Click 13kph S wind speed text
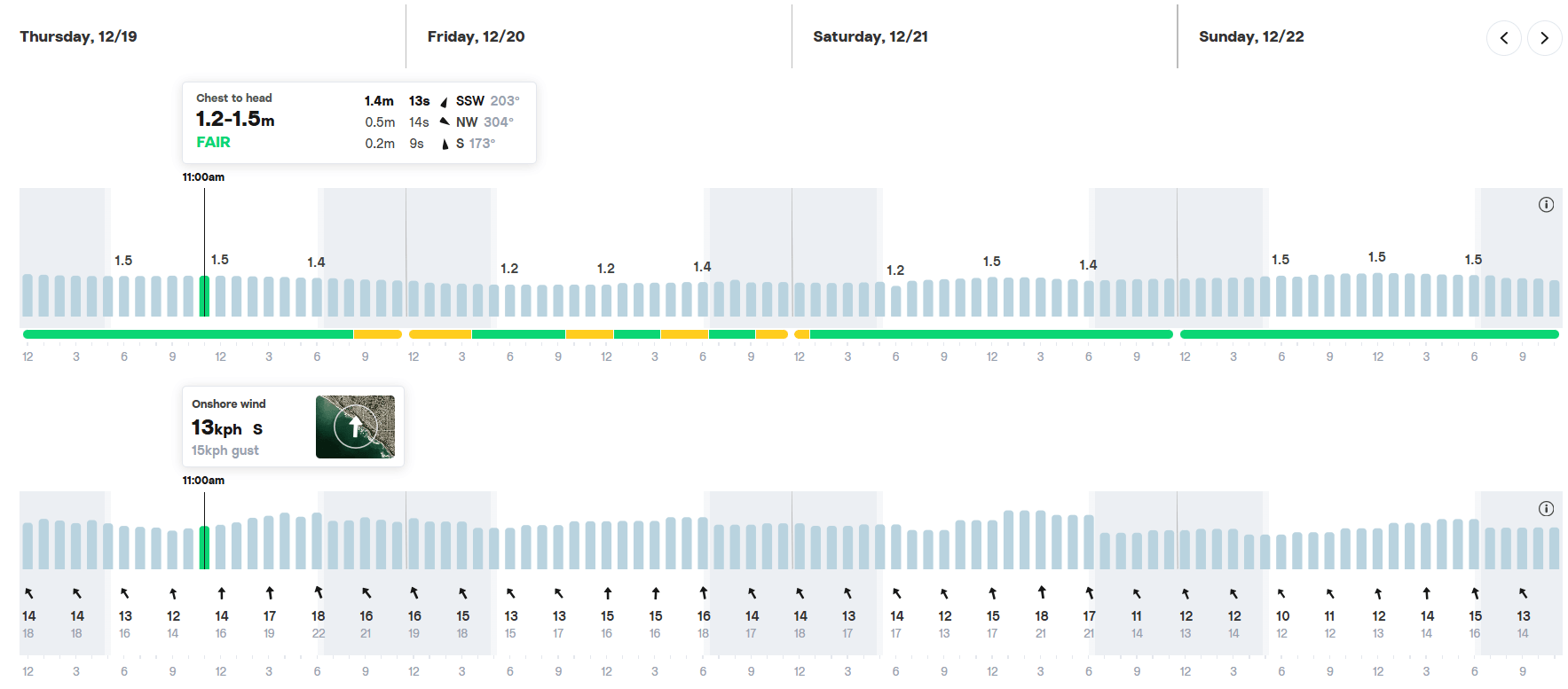 [227, 428]
